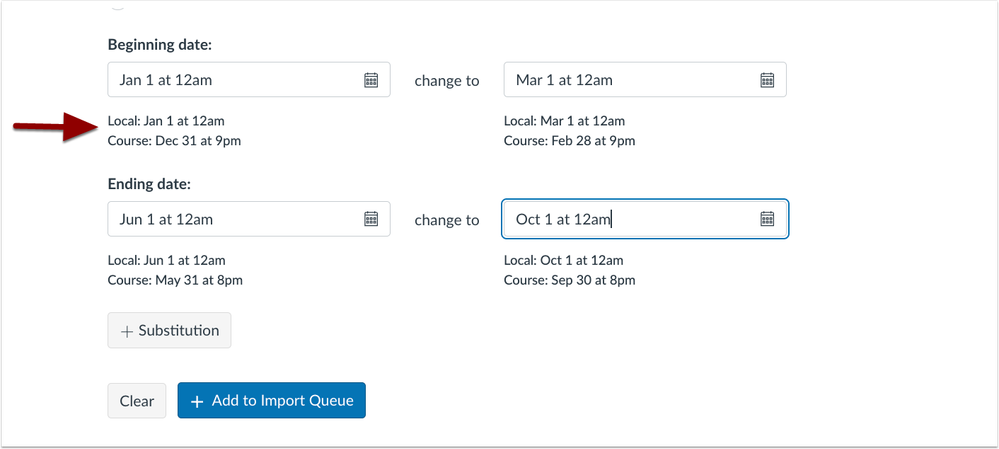The width and height of the screenshot is (999, 449).
Task: Open calendar picker for Oct 1 date field
Action: (x=767, y=219)
